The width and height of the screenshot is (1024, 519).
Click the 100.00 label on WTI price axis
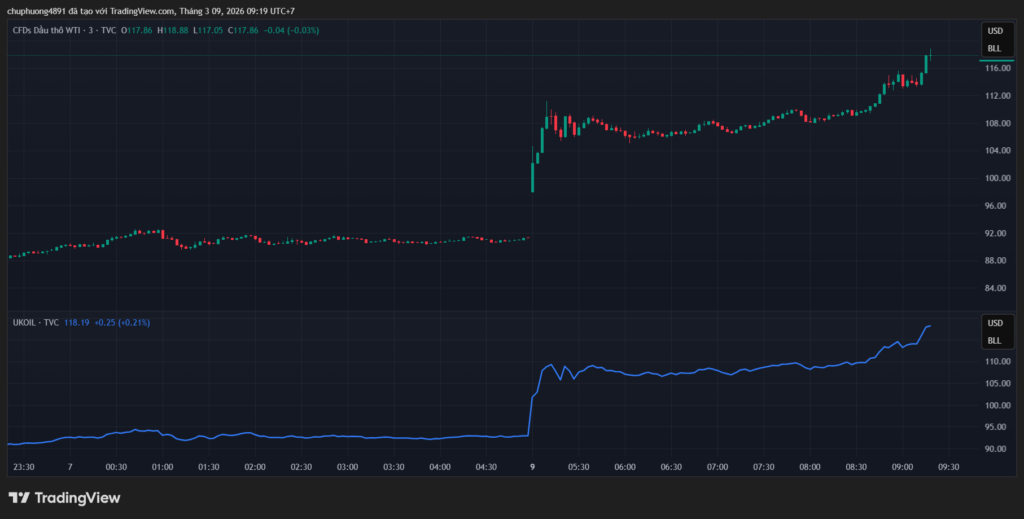995,178
